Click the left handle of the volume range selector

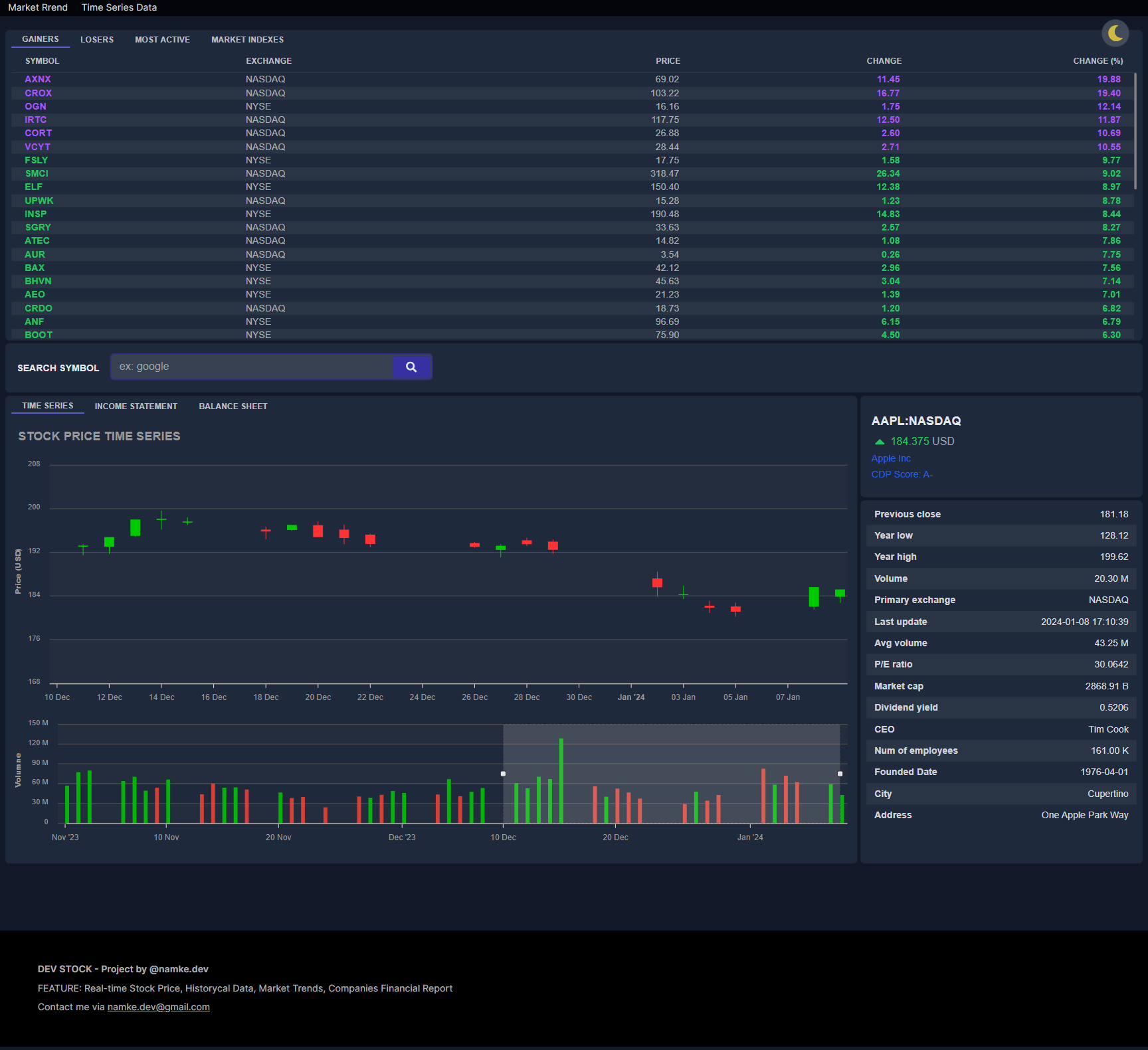503,774
